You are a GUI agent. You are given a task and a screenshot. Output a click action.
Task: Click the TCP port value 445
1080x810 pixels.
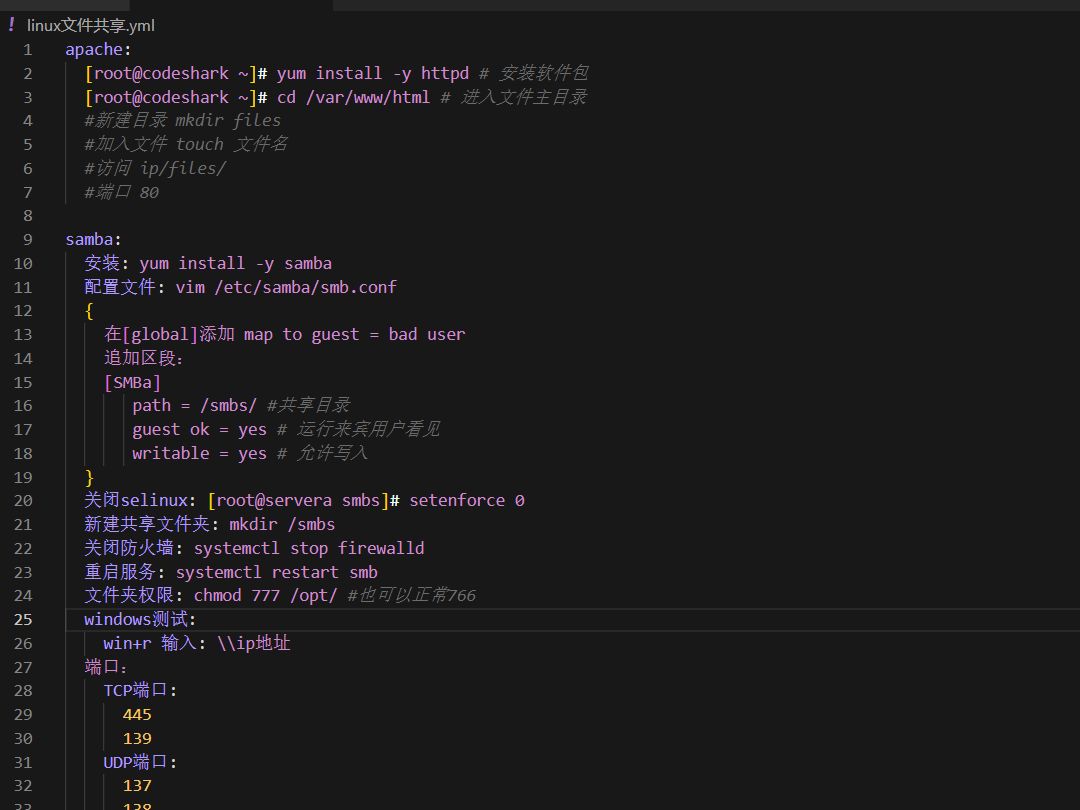[x=137, y=714]
